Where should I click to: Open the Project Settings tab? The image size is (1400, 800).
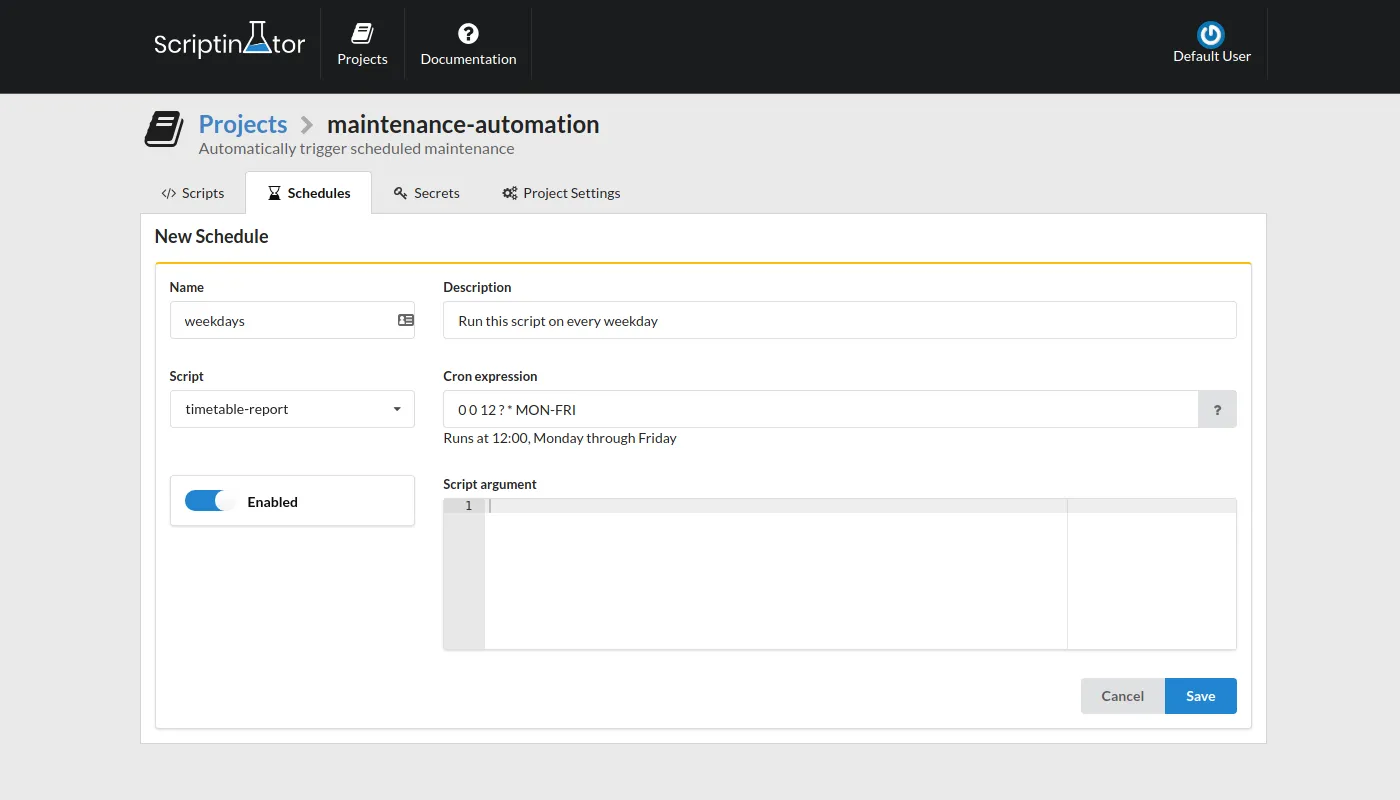pyautogui.click(x=561, y=193)
